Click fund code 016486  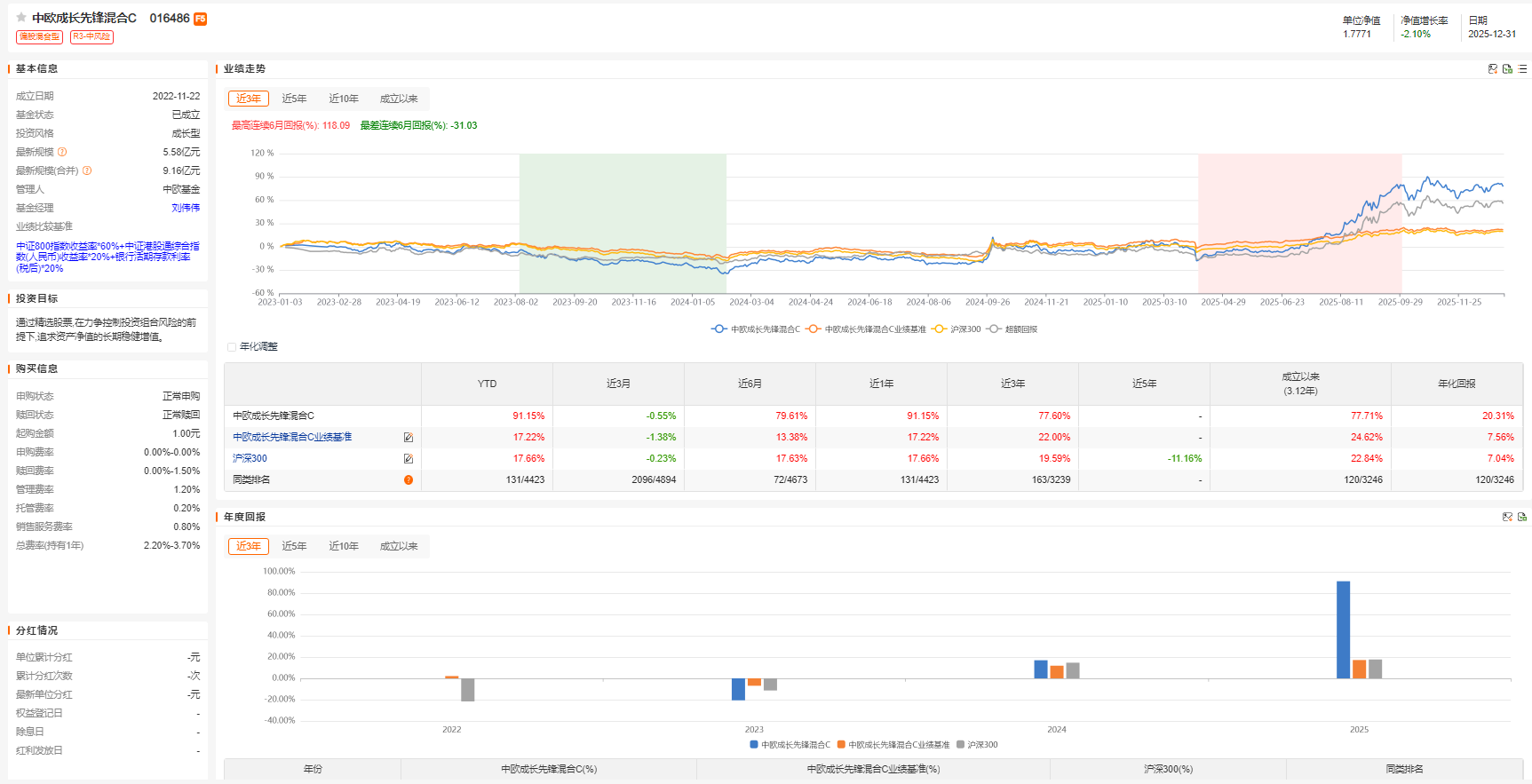coord(170,18)
